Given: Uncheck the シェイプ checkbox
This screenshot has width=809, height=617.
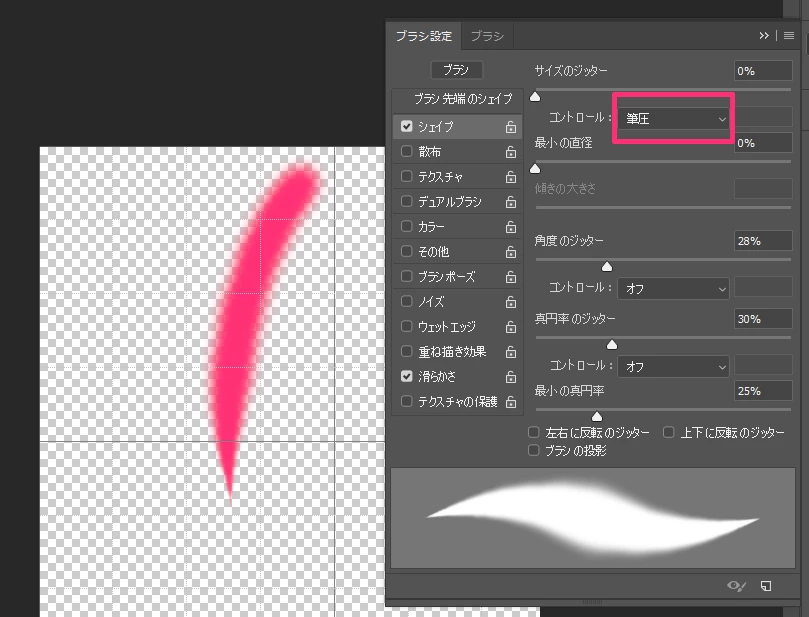Looking at the screenshot, I should point(407,126).
